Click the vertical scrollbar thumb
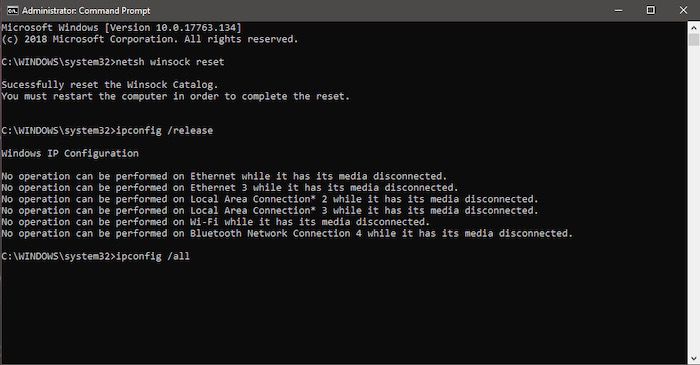This screenshot has width=700, height=365. click(x=693, y=40)
